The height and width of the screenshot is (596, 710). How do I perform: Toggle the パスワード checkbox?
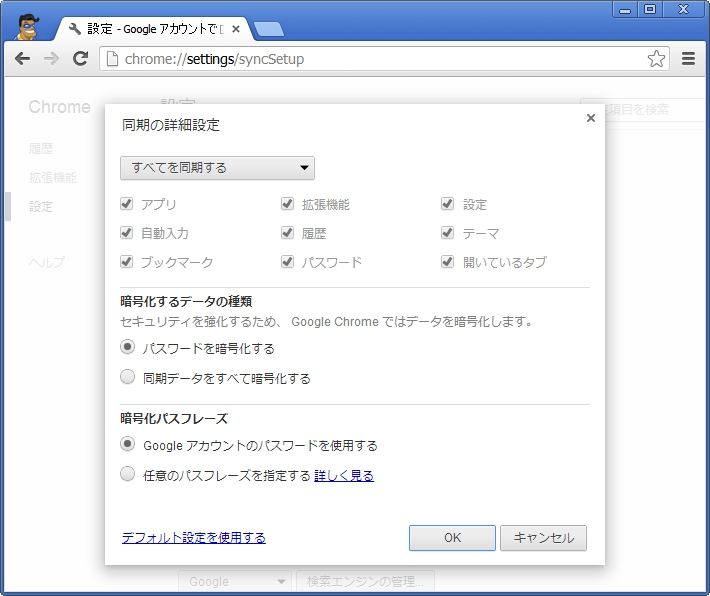pos(287,262)
